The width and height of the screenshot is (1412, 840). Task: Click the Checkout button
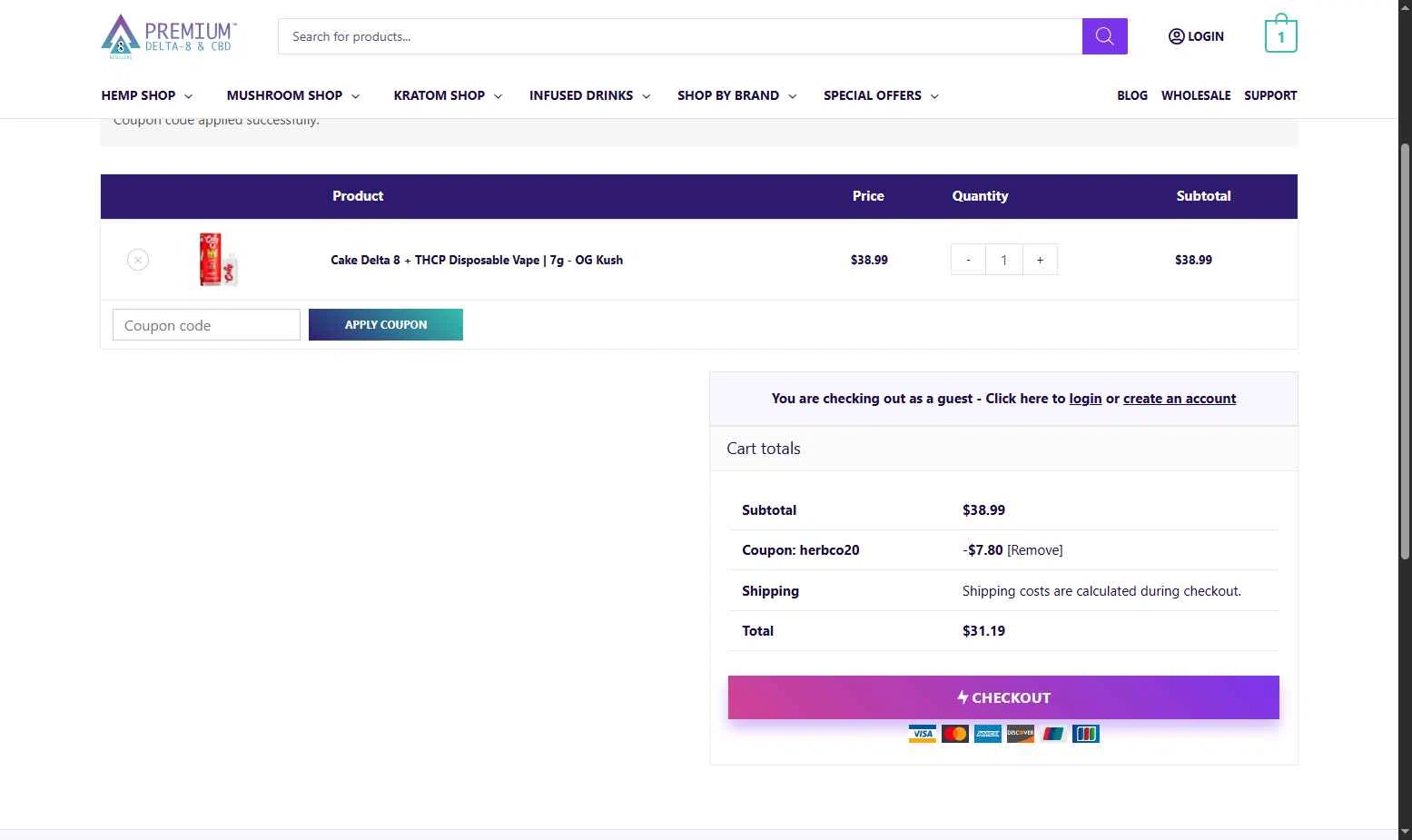coord(1003,697)
